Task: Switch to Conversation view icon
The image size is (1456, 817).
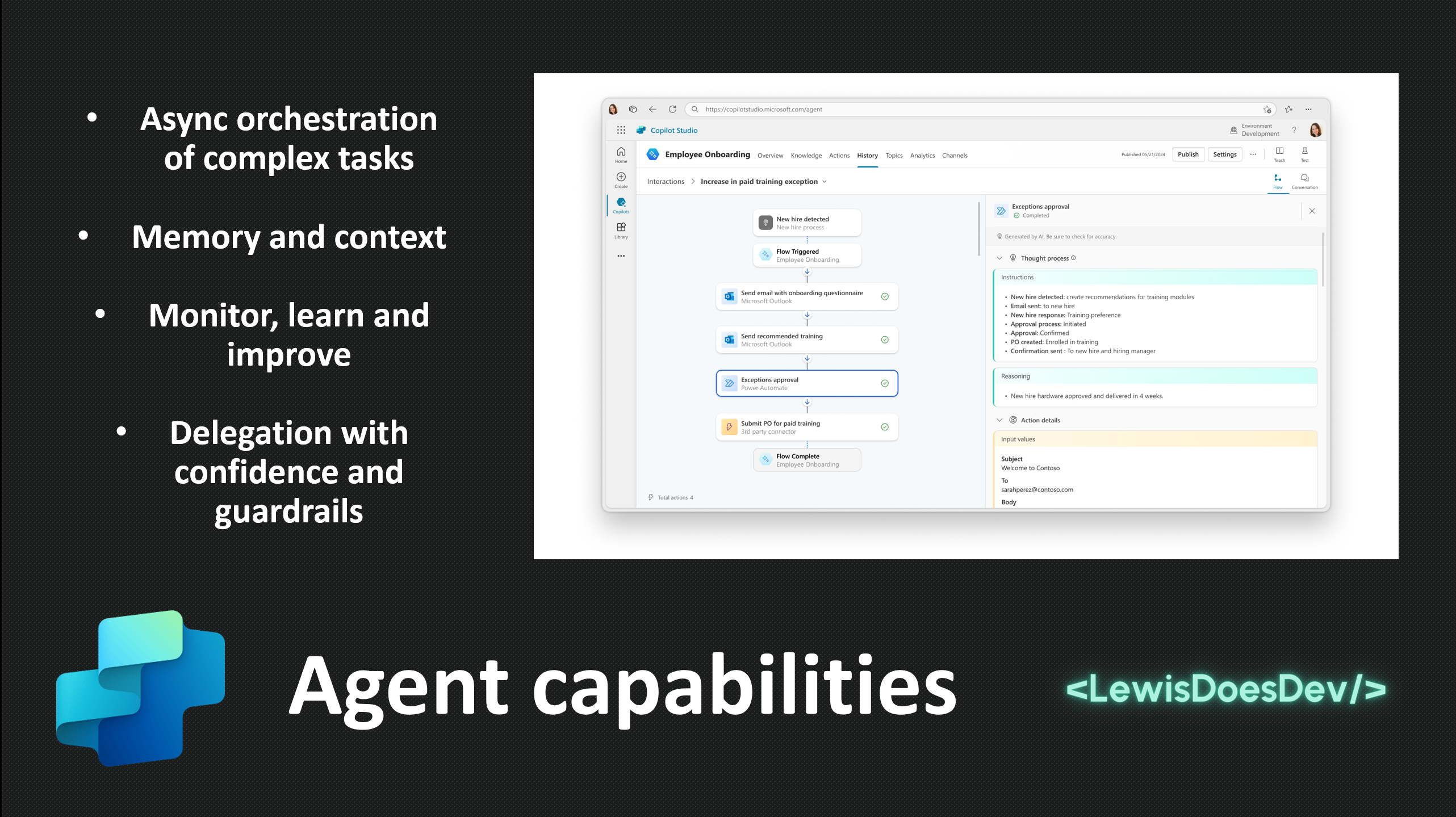Action: click(1304, 179)
